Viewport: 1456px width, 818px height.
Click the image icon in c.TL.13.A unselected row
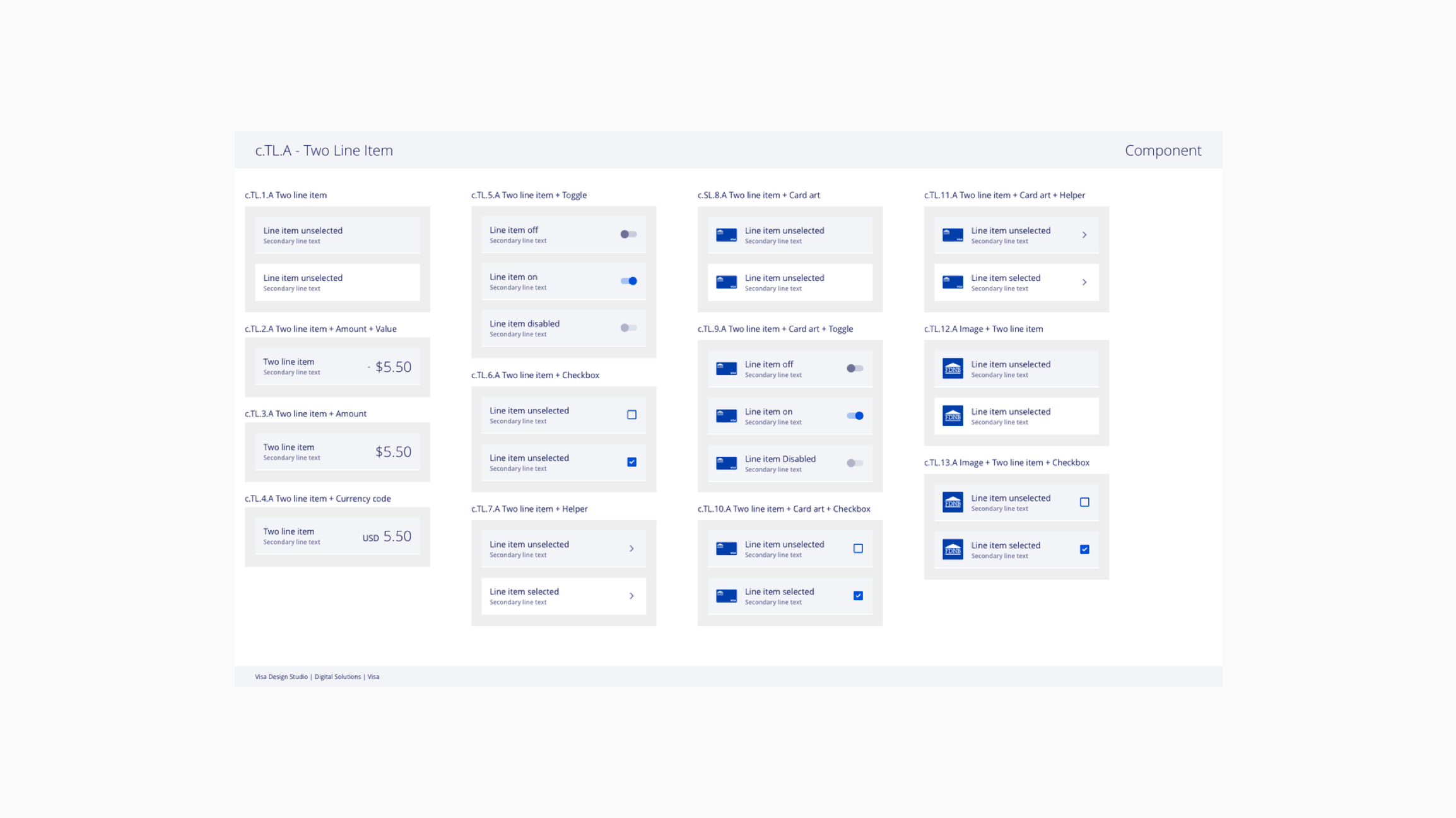coord(953,502)
